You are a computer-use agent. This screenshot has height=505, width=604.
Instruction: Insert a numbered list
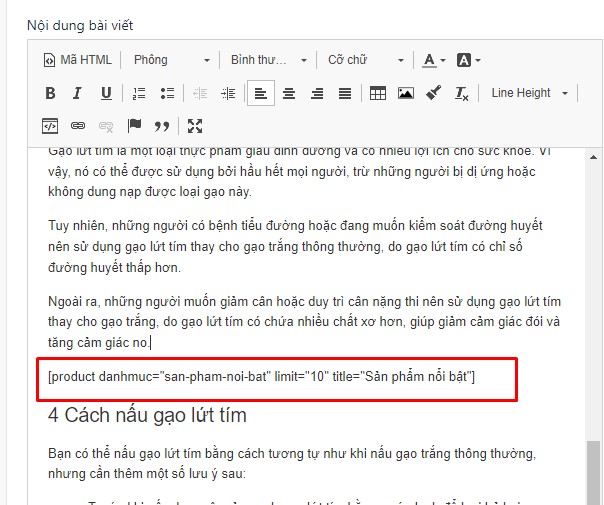[139, 93]
